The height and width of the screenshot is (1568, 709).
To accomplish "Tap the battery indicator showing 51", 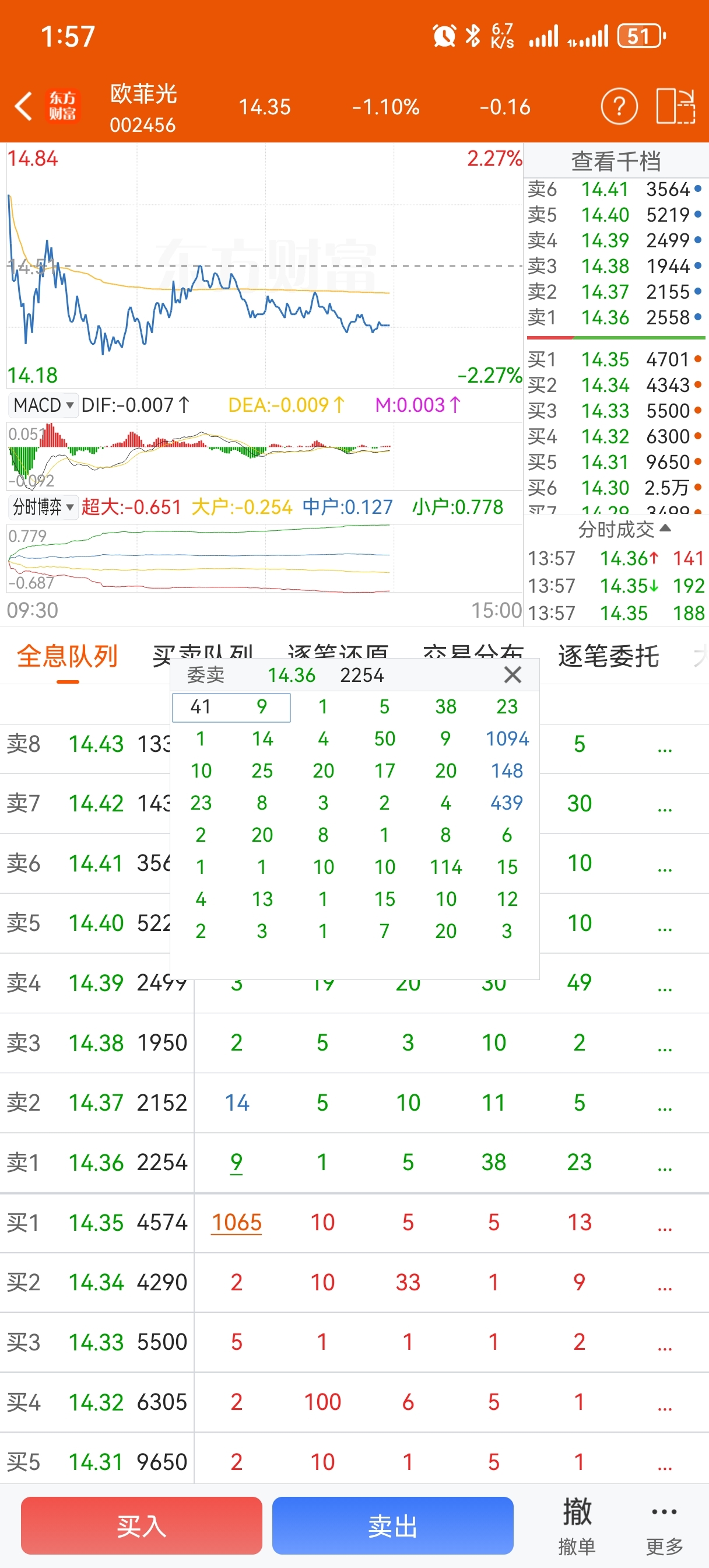I will tap(641, 36).
